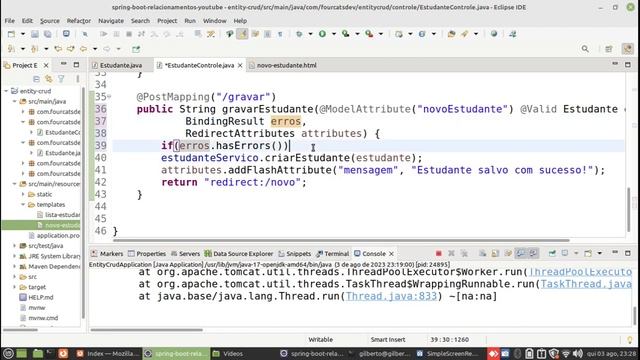Click the volume icon in system tray

pos(578,353)
